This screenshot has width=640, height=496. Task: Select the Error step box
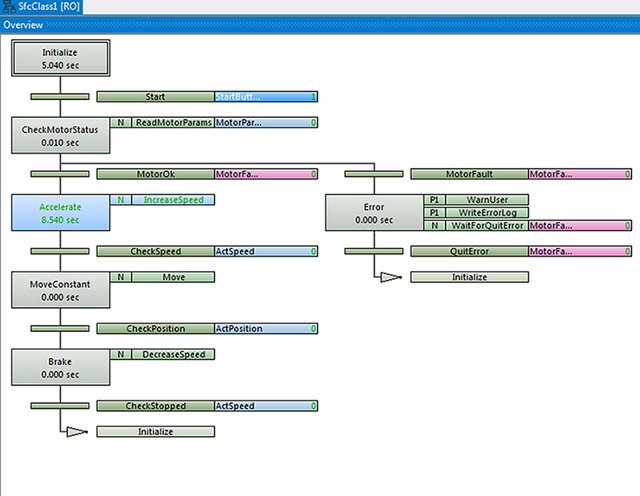coord(374,213)
